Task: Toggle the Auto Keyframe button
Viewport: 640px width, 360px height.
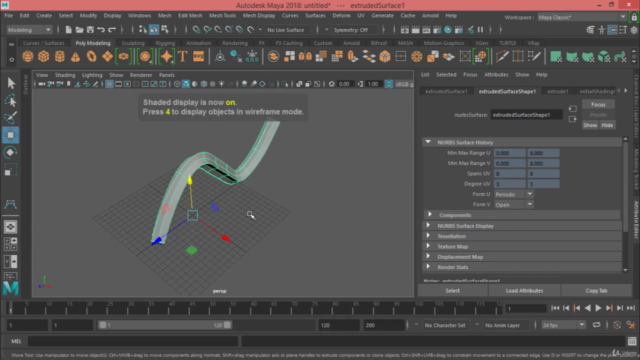Action: [617, 325]
